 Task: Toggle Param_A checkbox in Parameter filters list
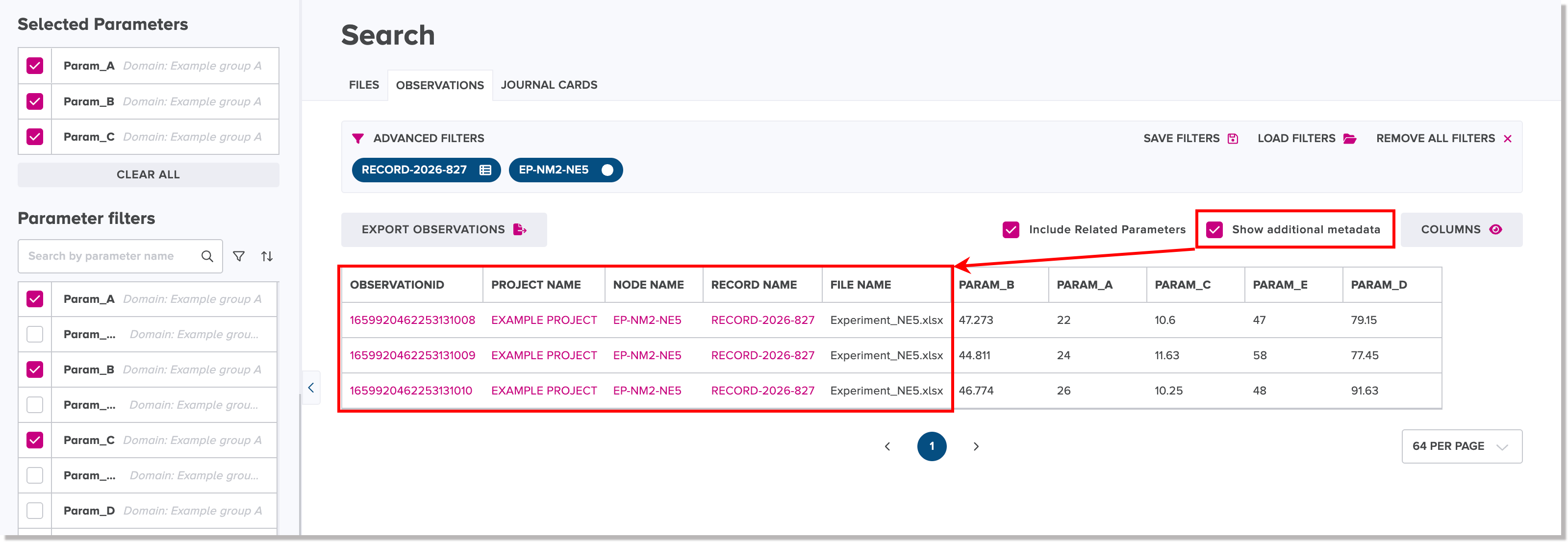(x=35, y=299)
